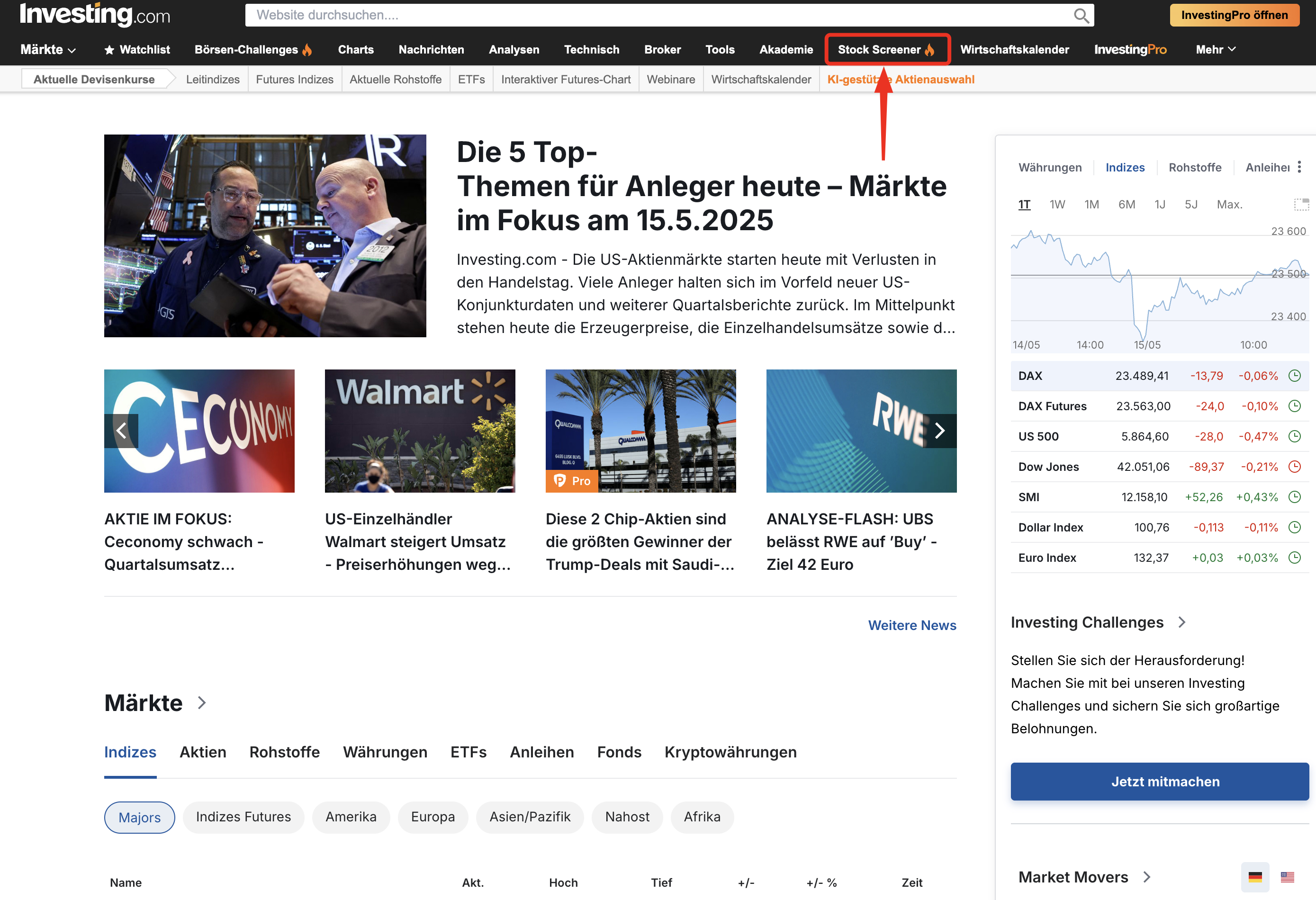Select German flag in Market Movers

point(1255,877)
